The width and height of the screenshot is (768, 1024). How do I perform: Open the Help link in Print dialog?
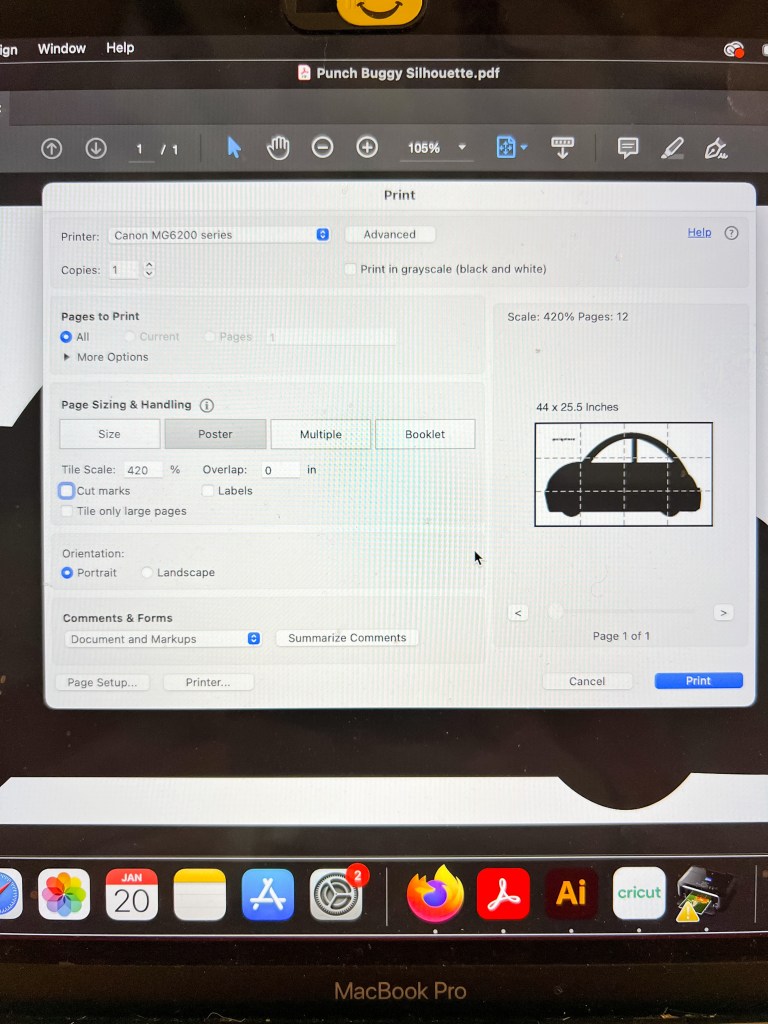point(699,233)
